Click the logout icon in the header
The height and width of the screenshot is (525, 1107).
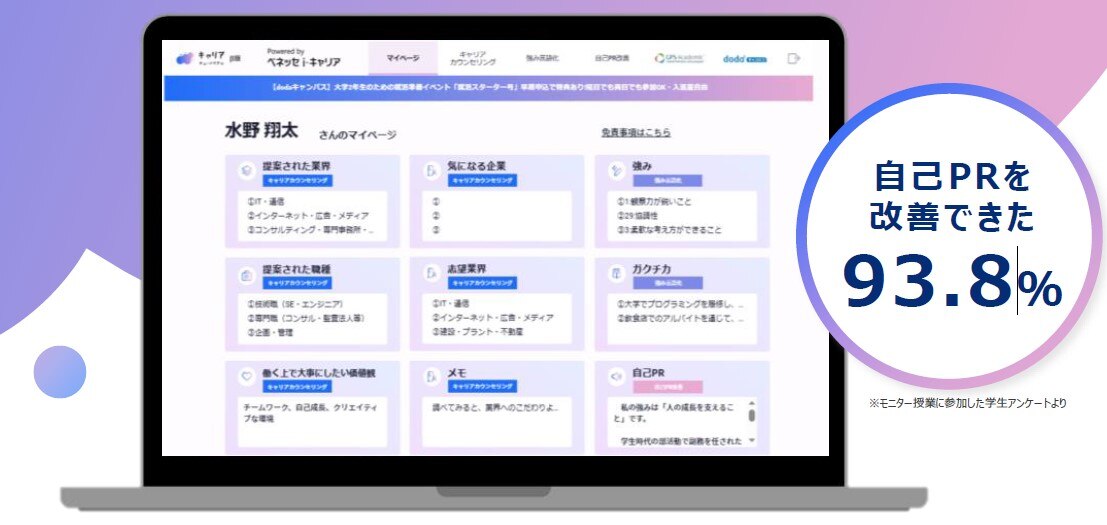click(794, 59)
